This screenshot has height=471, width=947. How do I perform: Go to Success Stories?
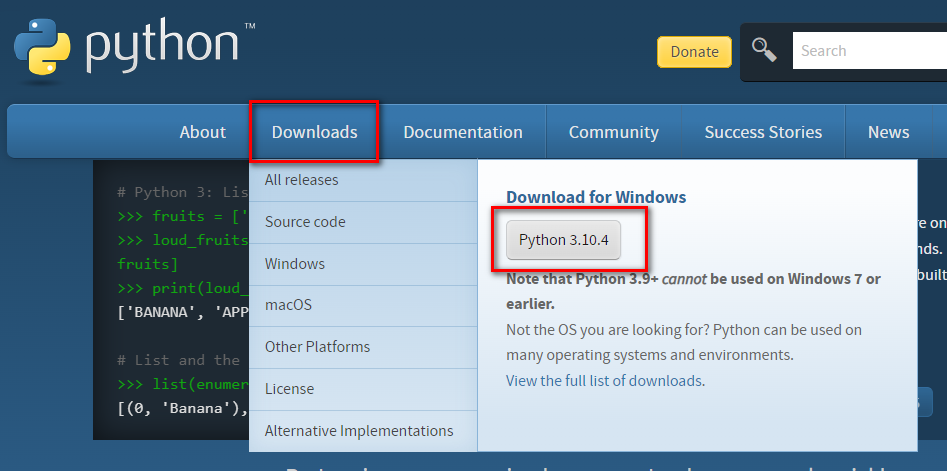pyautogui.click(x=763, y=132)
